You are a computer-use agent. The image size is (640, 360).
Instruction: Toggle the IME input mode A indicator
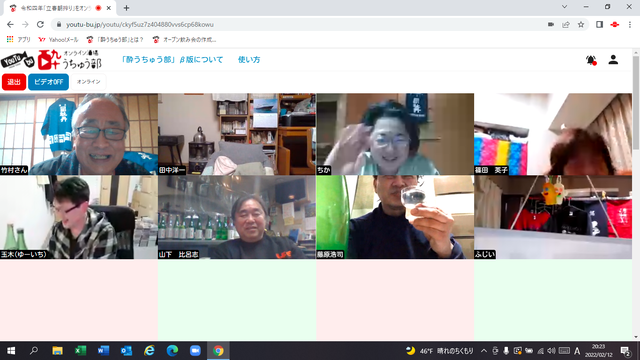click(577, 351)
